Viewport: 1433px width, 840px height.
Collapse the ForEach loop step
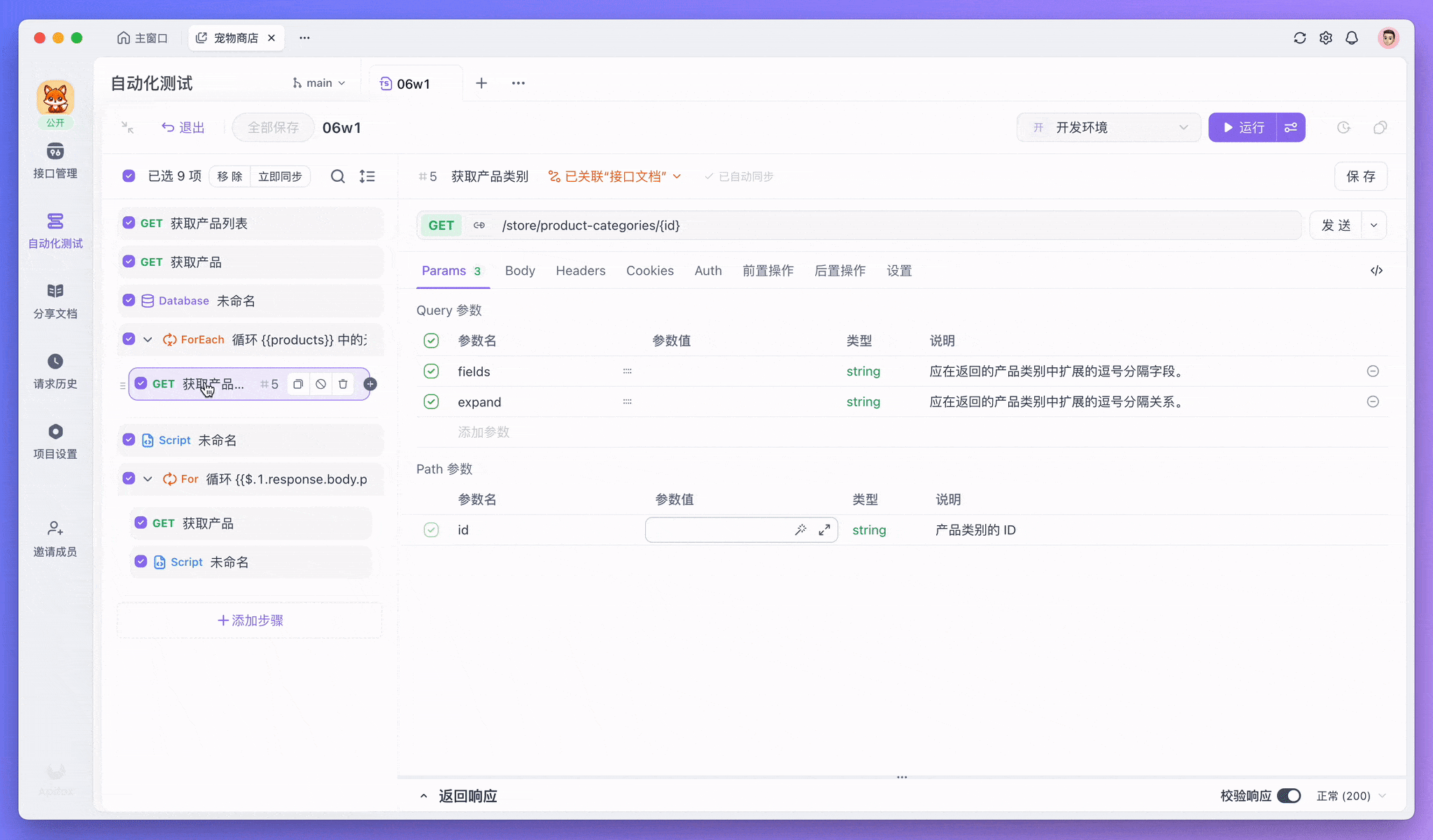148,340
